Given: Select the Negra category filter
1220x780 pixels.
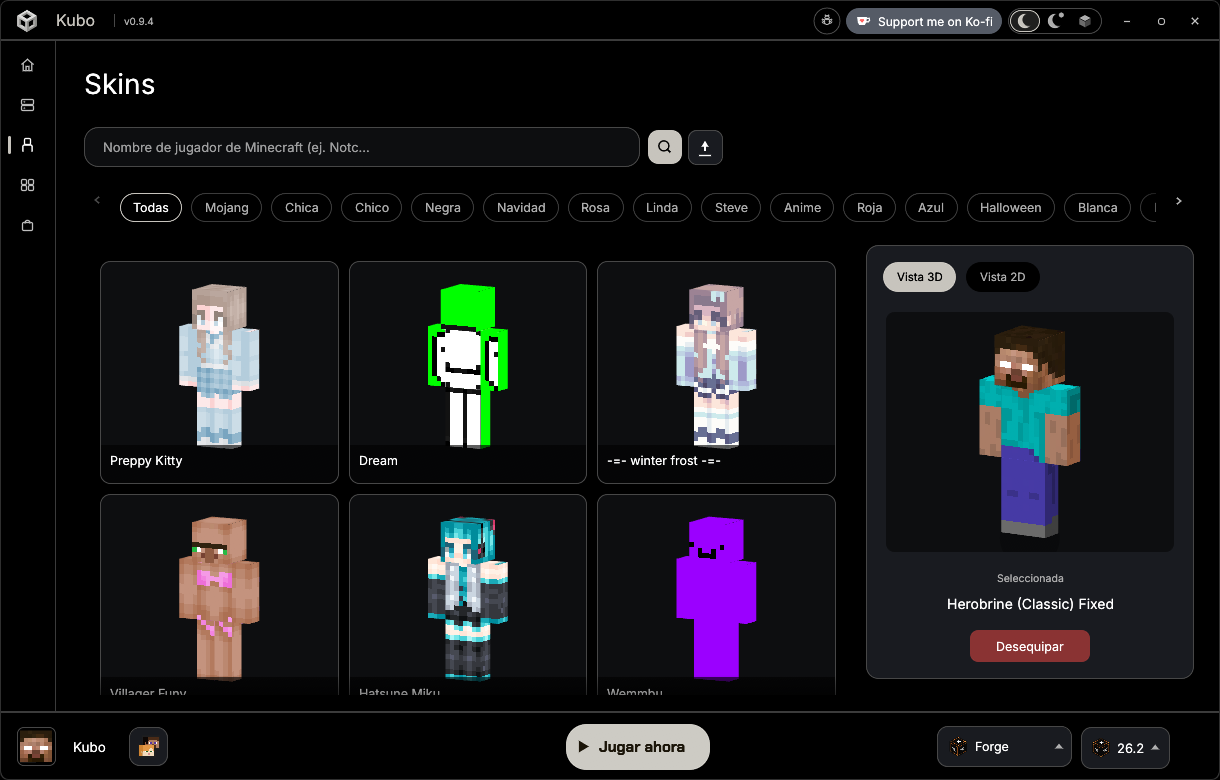Looking at the screenshot, I should pyautogui.click(x=443, y=208).
